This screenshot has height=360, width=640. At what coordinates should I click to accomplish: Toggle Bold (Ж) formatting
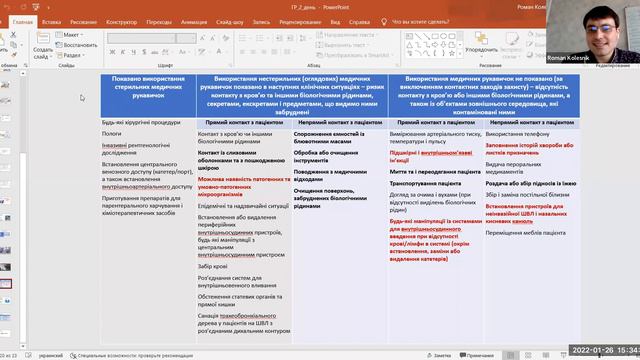pyautogui.click(x=112, y=52)
